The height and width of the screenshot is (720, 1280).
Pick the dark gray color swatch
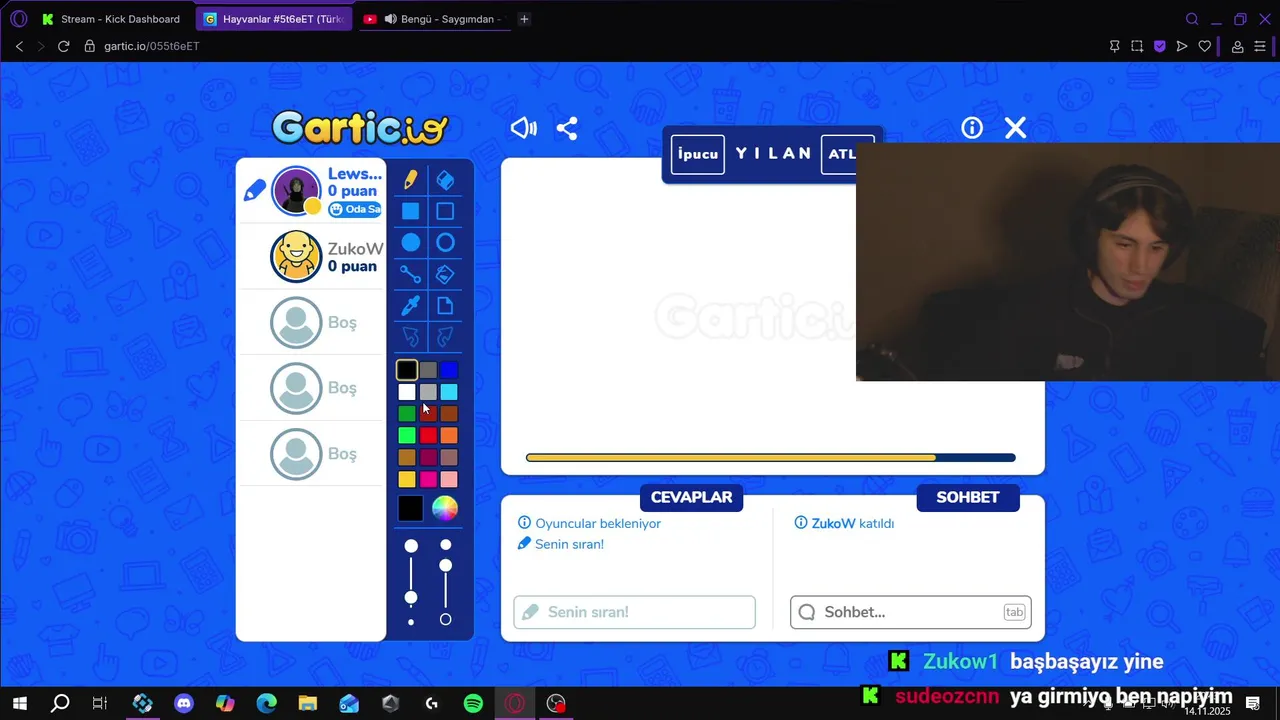tap(428, 370)
